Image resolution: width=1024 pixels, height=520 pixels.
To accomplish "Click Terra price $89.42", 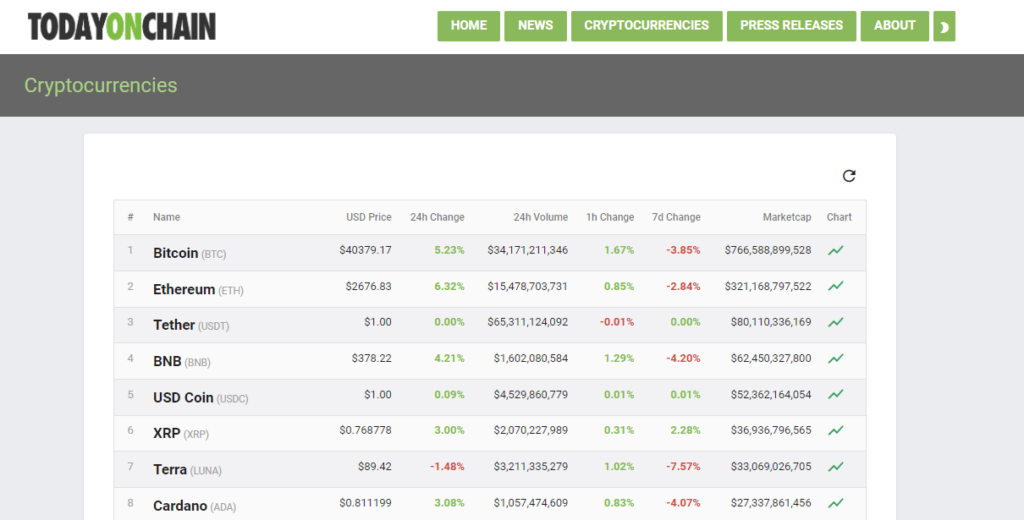I will 375,466.
